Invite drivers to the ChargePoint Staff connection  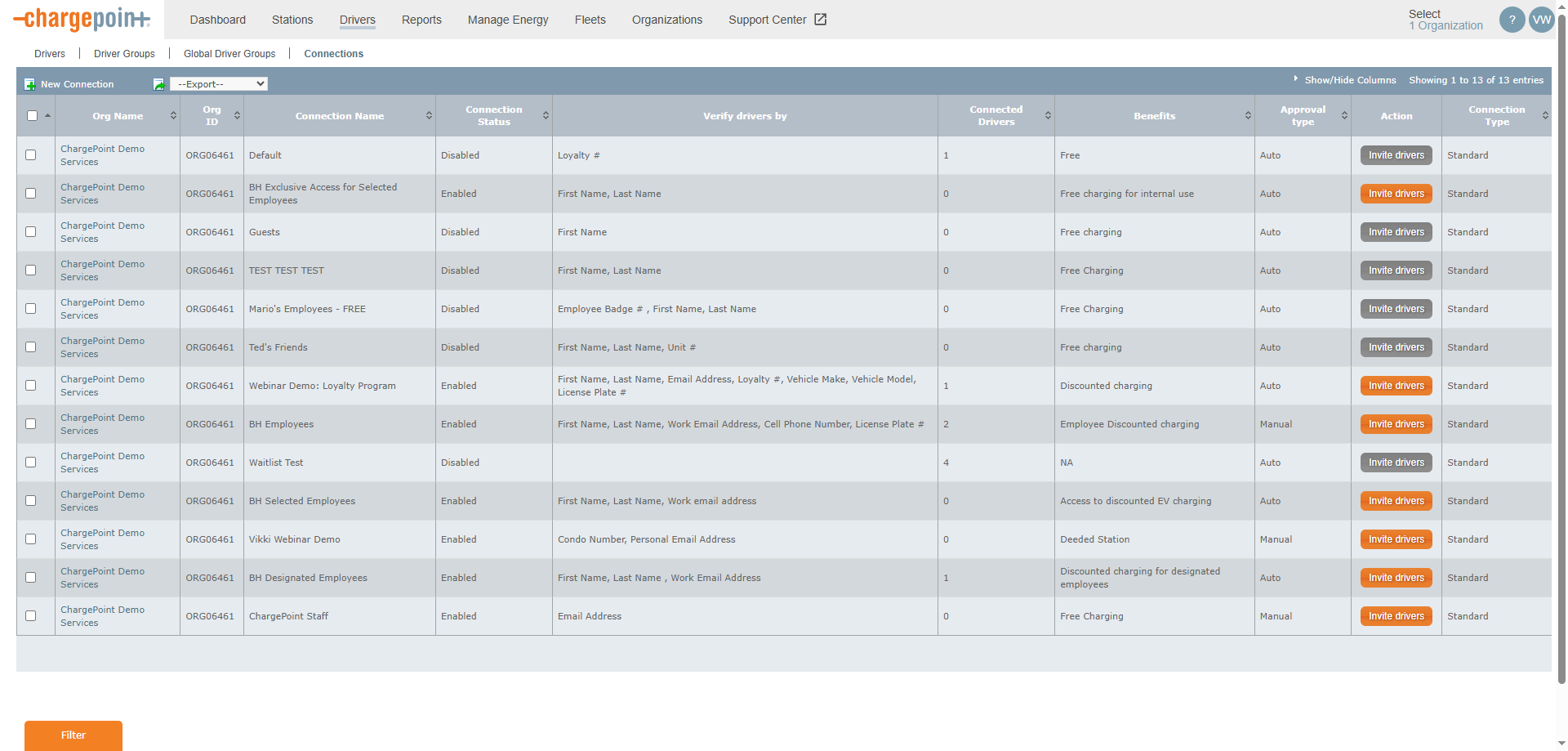click(x=1396, y=616)
